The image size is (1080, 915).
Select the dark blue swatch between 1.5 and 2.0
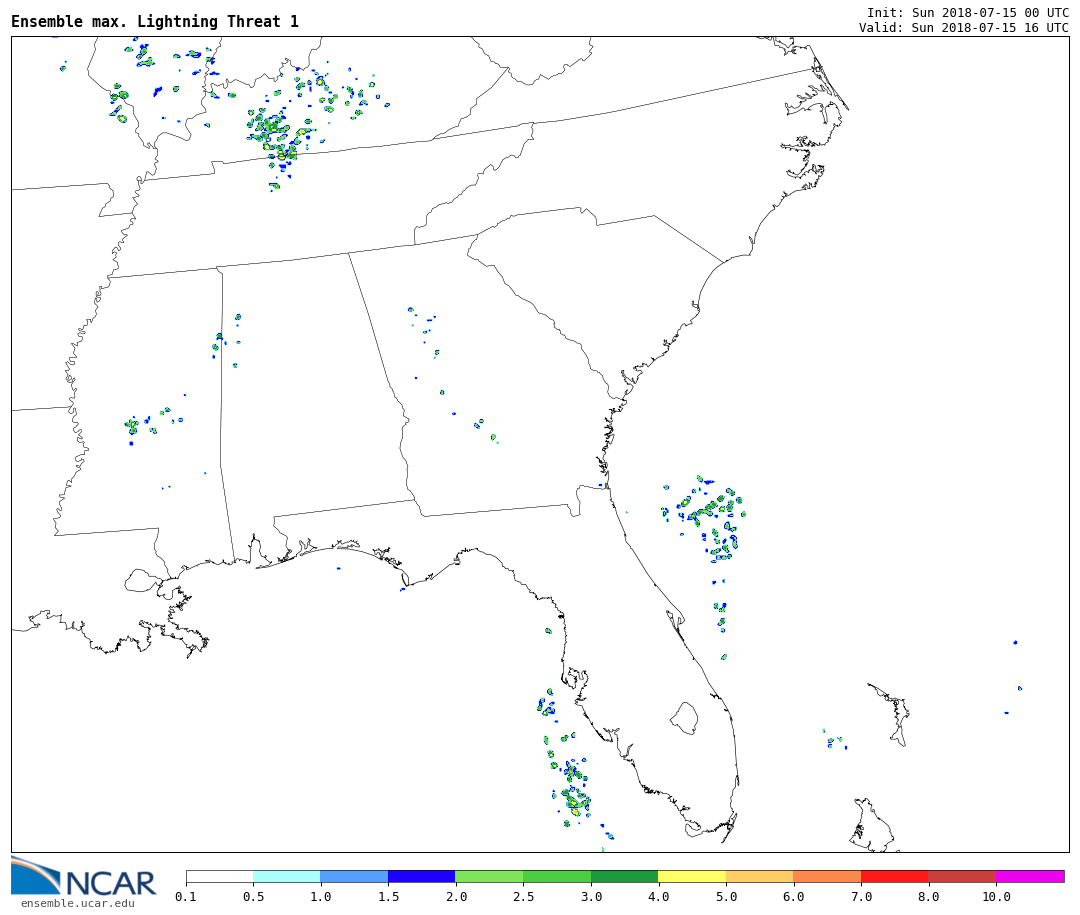[x=421, y=876]
